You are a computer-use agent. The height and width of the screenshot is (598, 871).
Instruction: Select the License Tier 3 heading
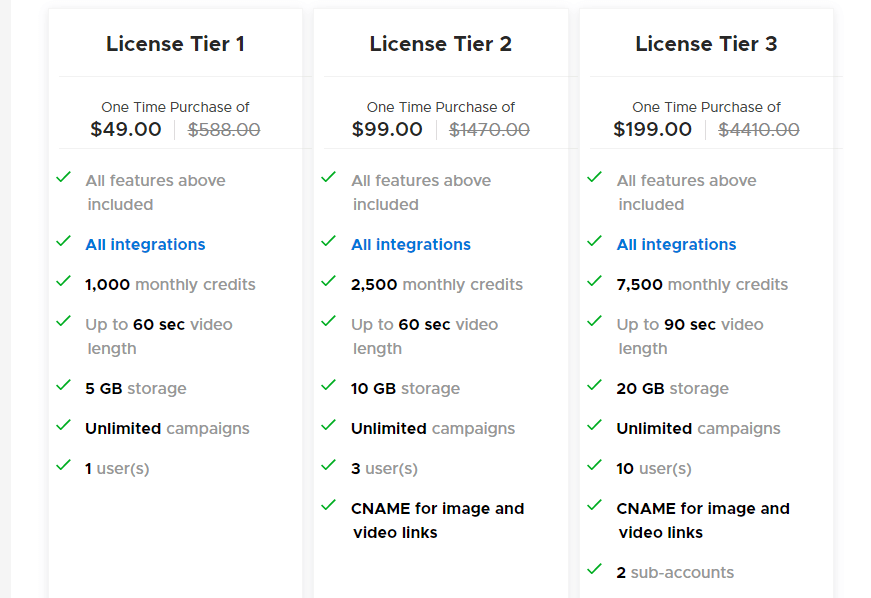point(706,44)
